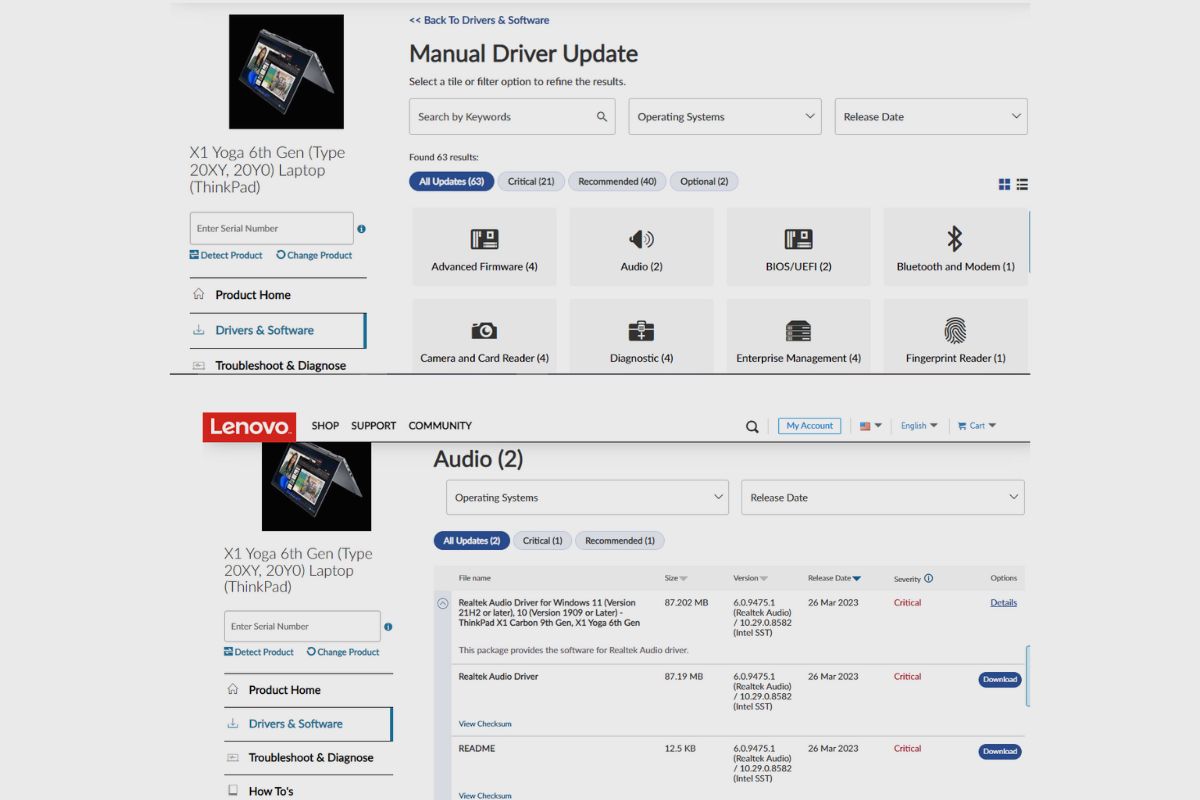Open the Audio (2) driver tile
This screenshot has height=800, width=1200.
[x=641, y=247]
